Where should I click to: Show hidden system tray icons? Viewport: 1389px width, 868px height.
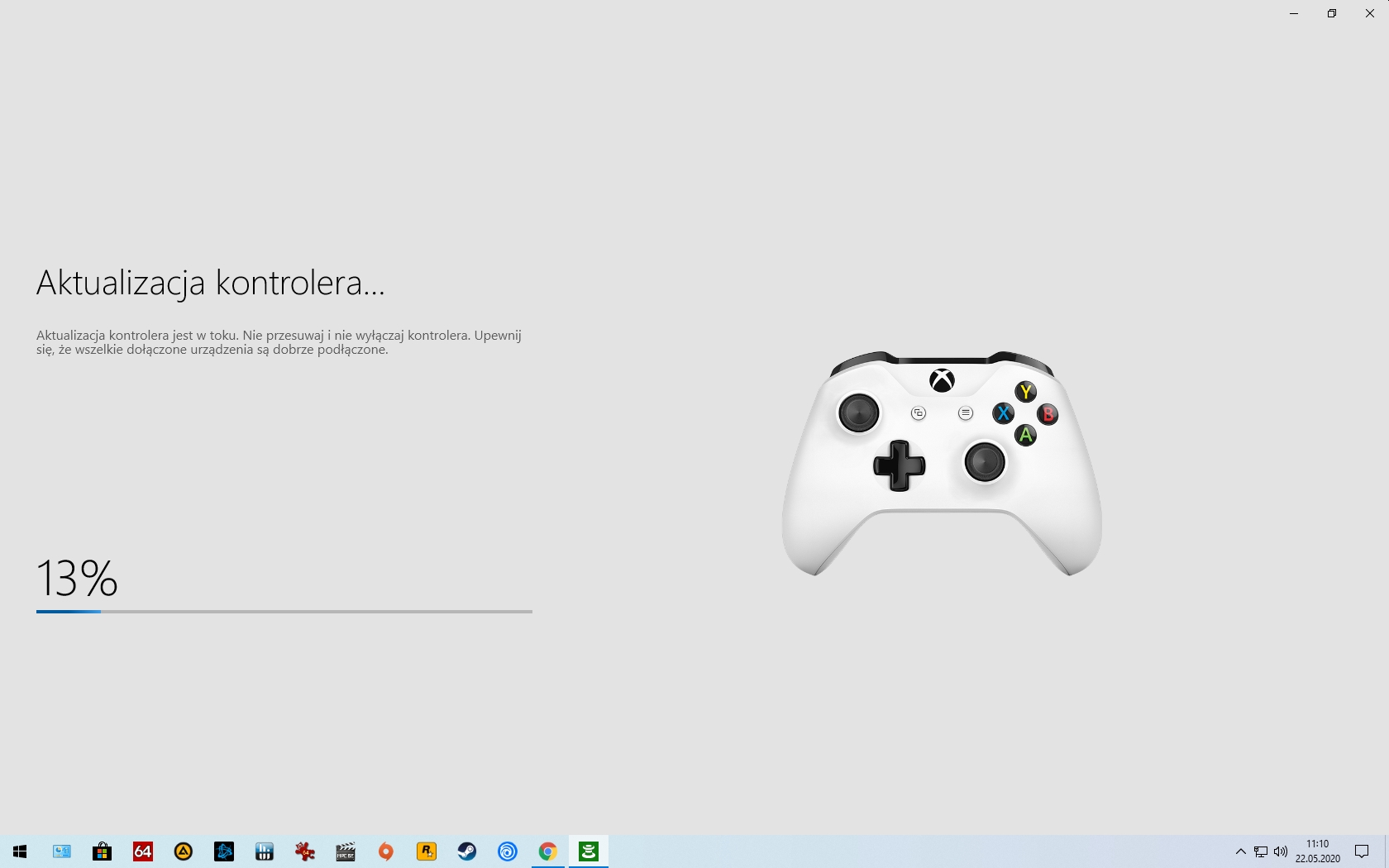(1240, 851)
